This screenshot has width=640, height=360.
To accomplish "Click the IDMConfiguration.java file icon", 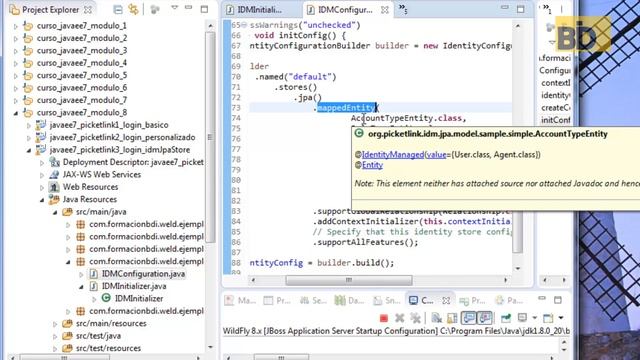I will (93, 273).
